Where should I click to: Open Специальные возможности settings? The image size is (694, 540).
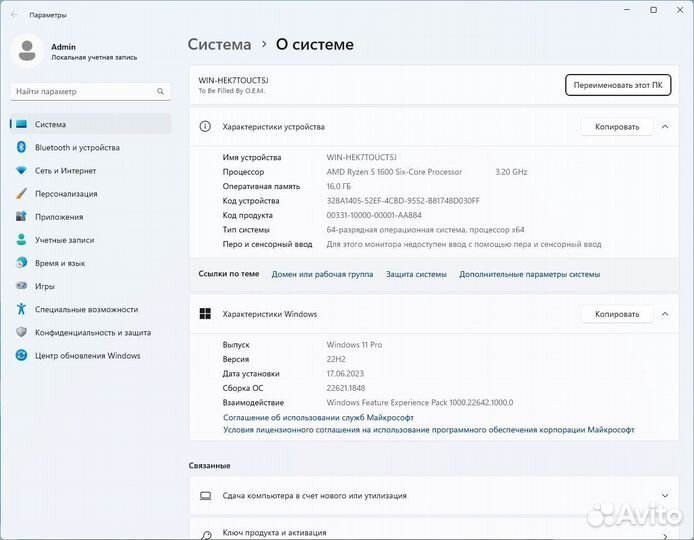(90, 309)
